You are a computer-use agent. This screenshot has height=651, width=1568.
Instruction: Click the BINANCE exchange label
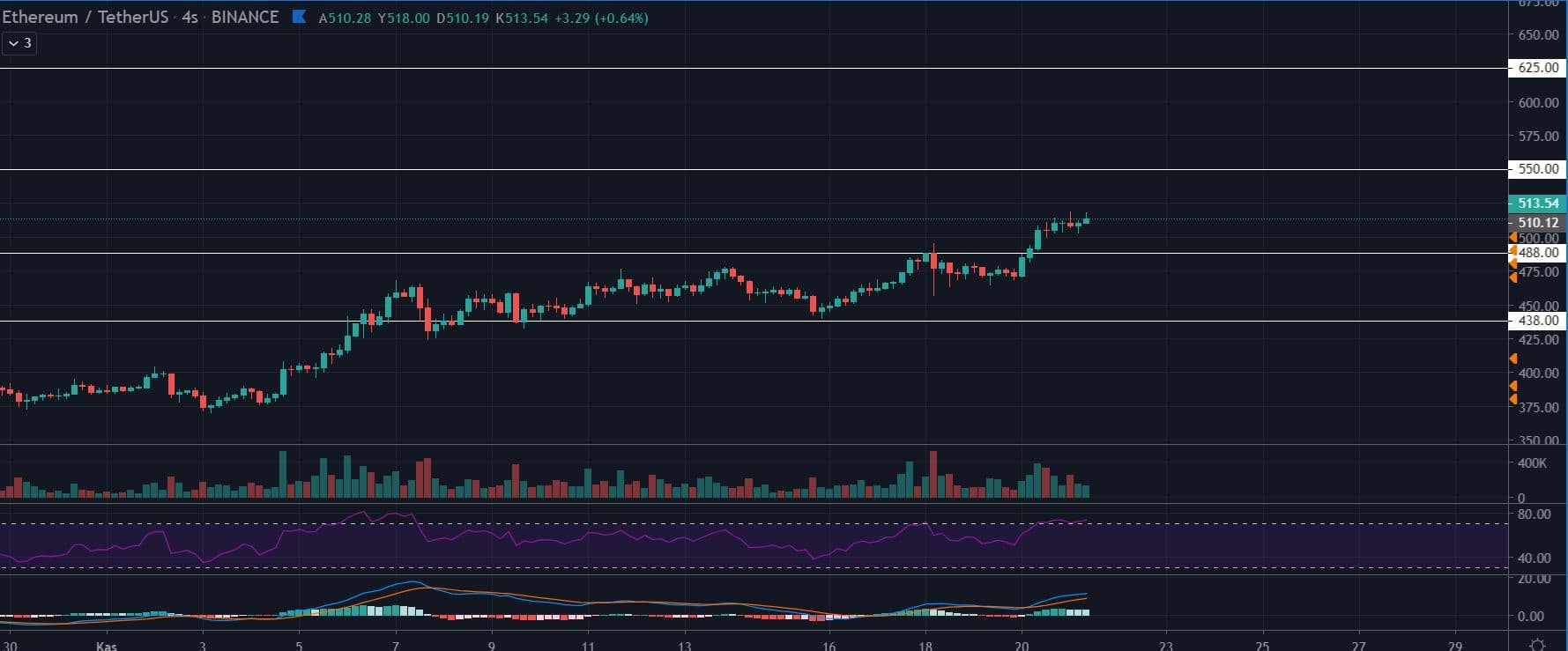click(x=245, y=18)
